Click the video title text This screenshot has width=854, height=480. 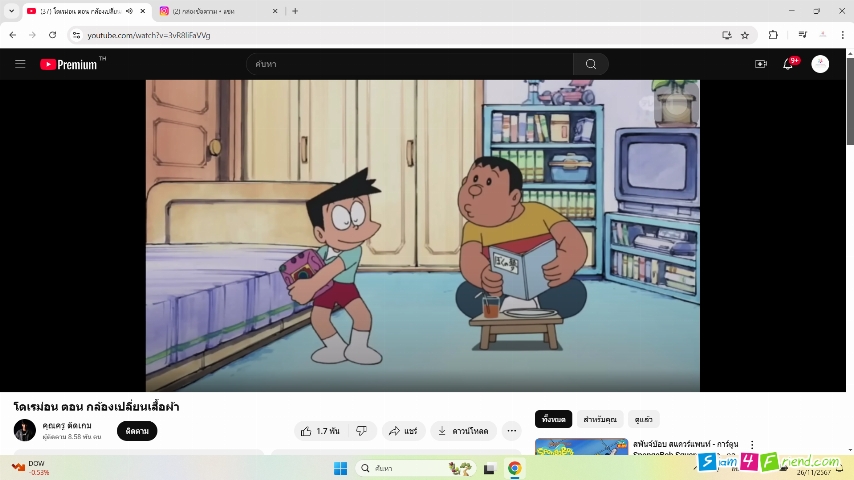[96, 406]
